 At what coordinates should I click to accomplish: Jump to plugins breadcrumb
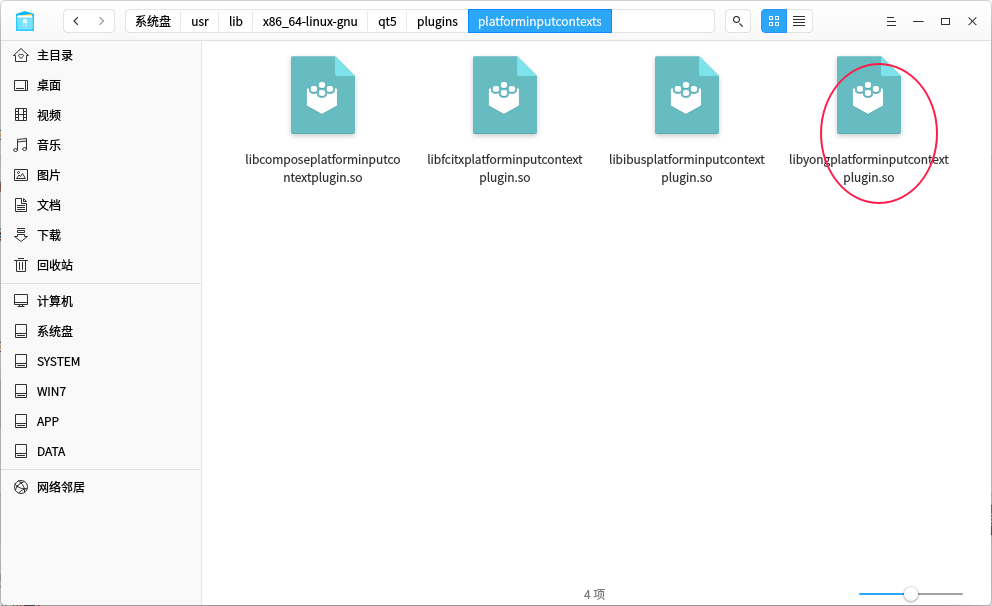437,22
